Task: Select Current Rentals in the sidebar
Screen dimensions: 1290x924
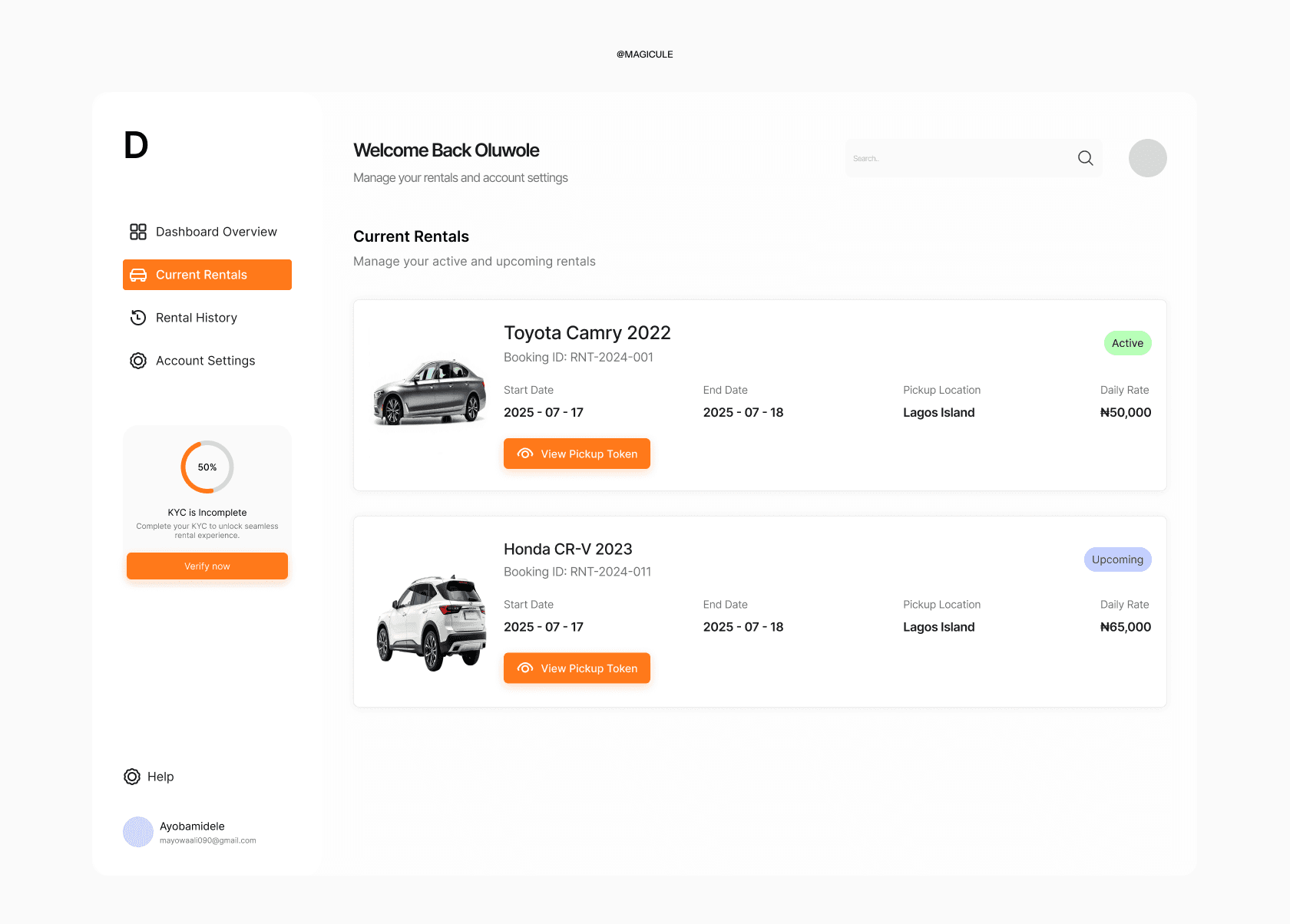Action: tap(207, 275)
